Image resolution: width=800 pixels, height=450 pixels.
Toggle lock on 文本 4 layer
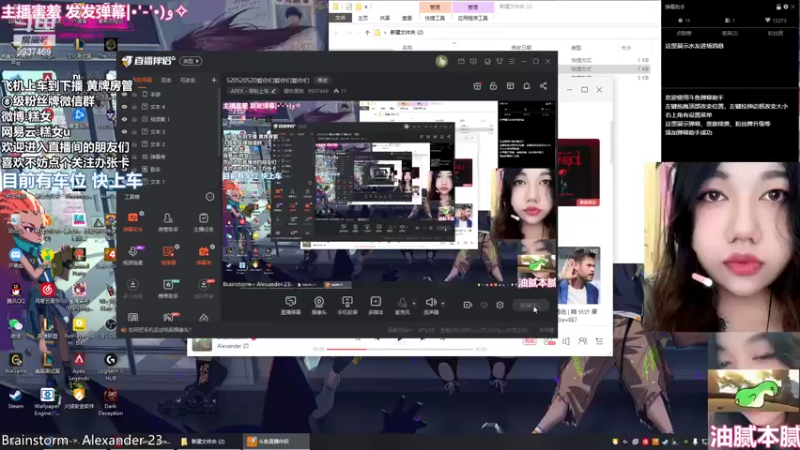tap(135, 107)
